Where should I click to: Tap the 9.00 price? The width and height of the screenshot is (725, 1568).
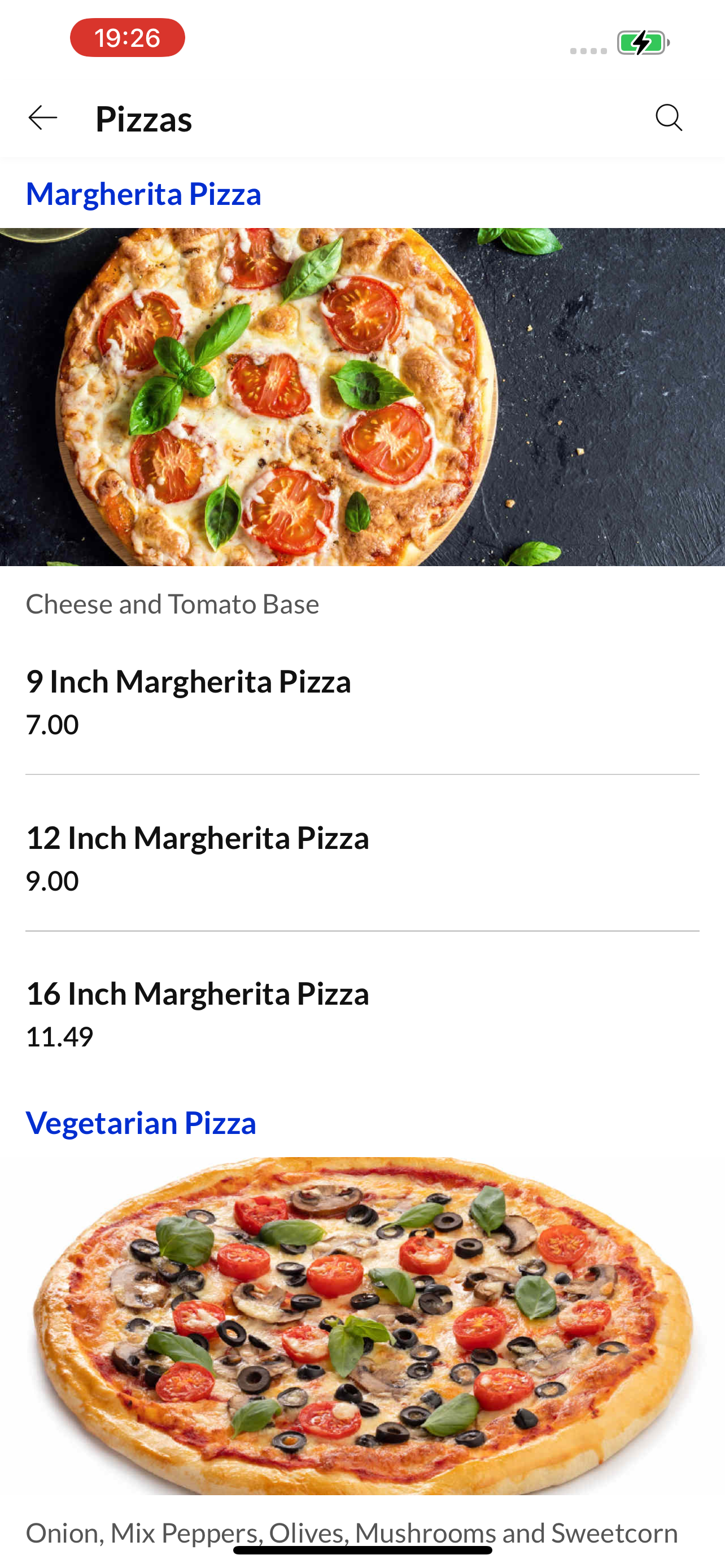coord(53,881)
